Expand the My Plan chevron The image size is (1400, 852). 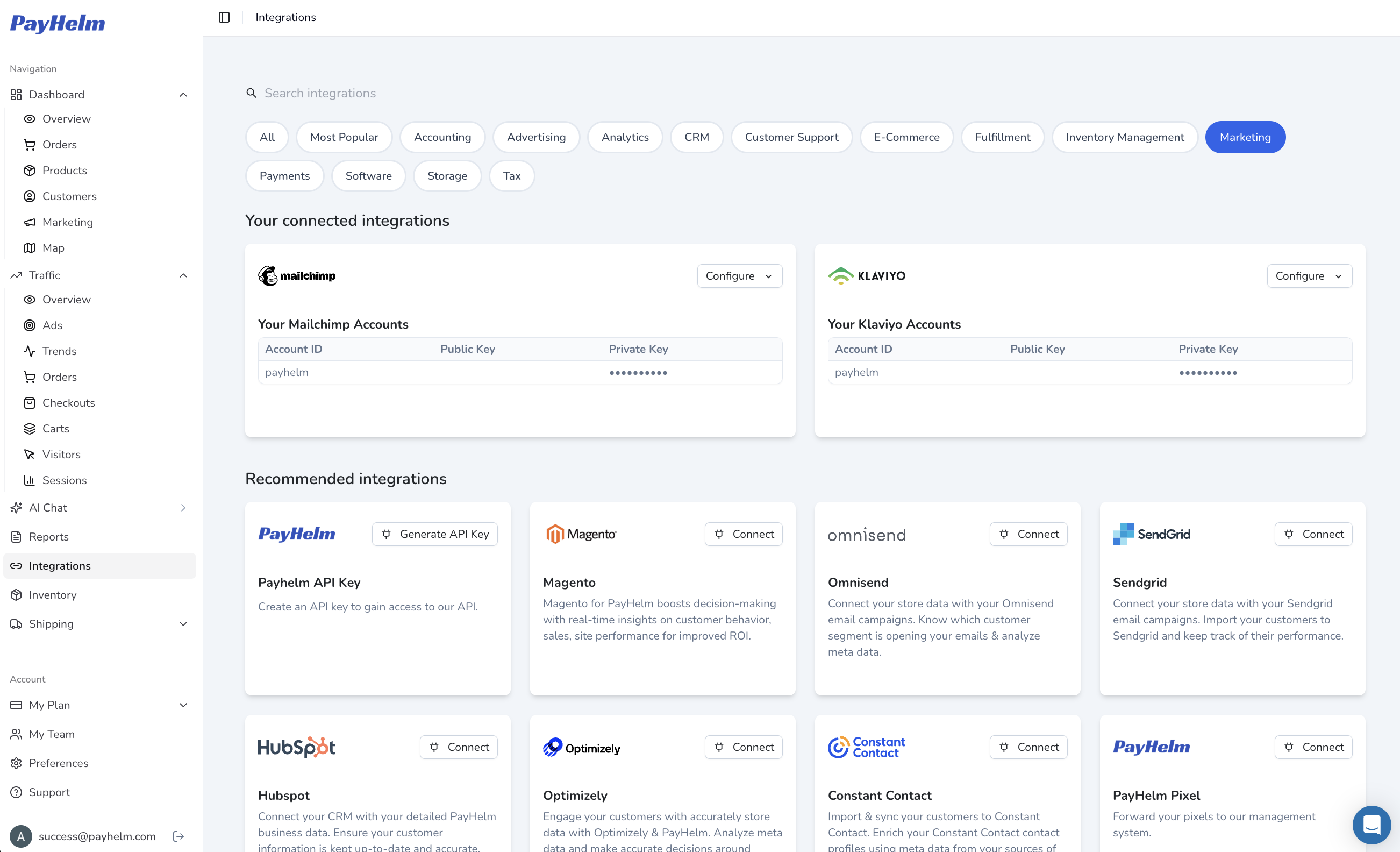tap(183, 705)
